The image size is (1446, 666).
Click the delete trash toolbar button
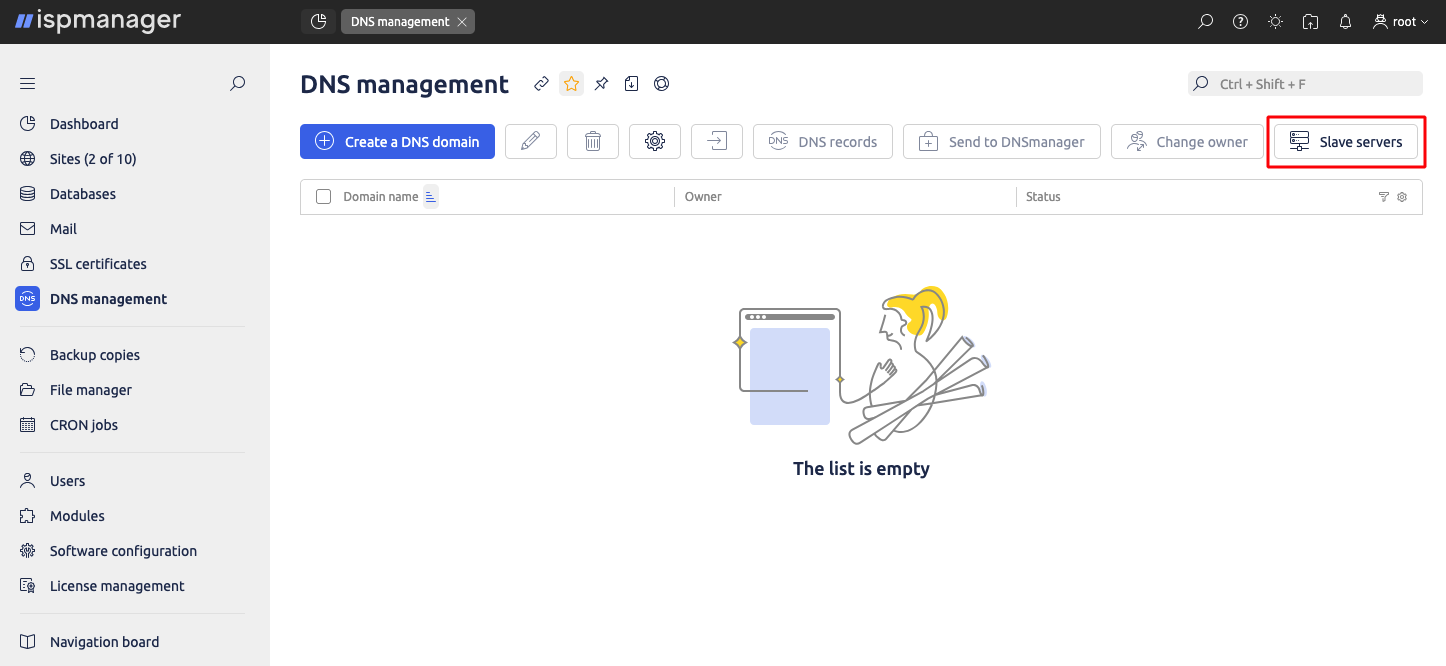593,142
